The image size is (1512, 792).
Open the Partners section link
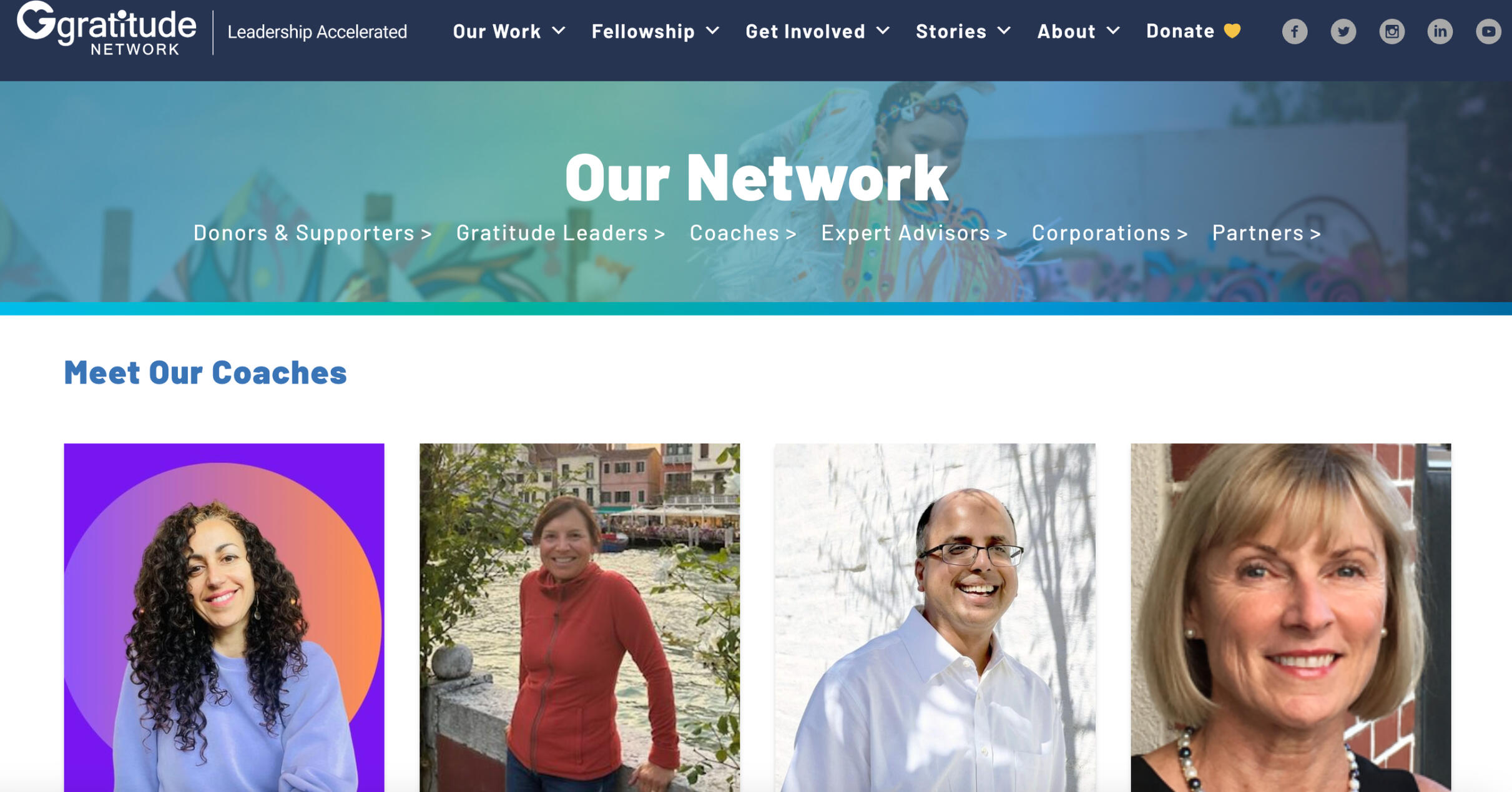pos(1266,233)
